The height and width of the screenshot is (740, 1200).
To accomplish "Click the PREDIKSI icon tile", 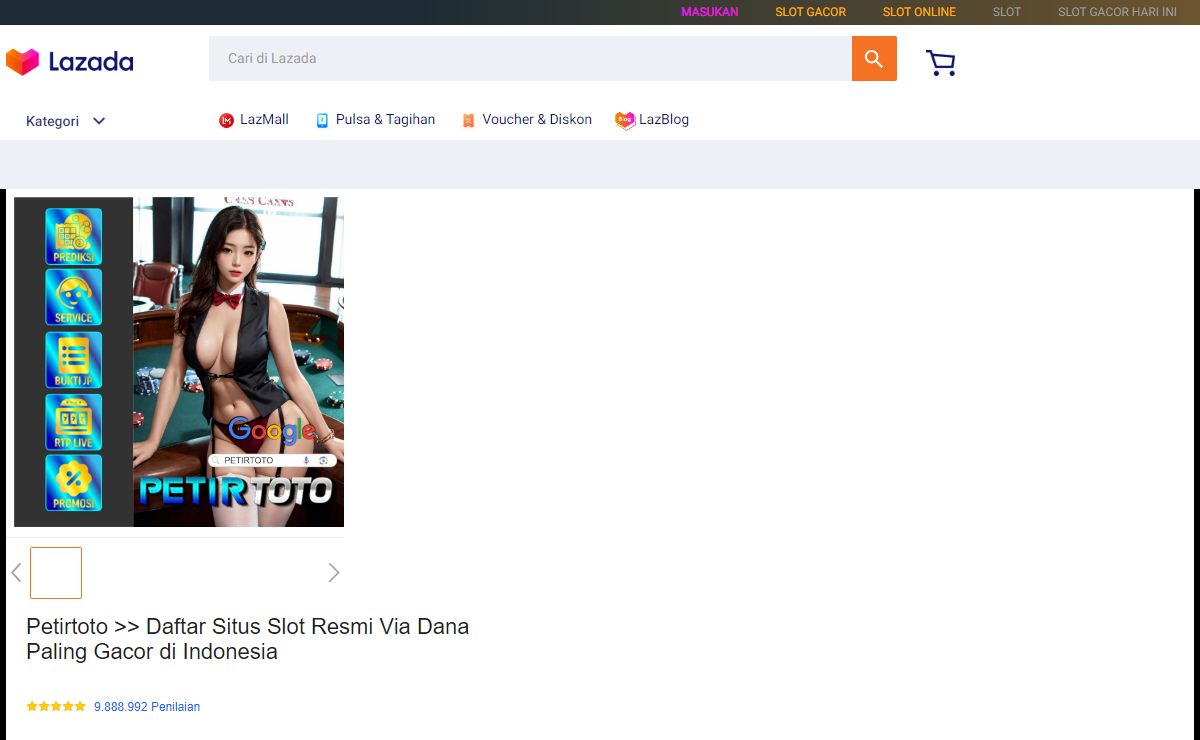I will pyautogui.click(x=73, y=236).
